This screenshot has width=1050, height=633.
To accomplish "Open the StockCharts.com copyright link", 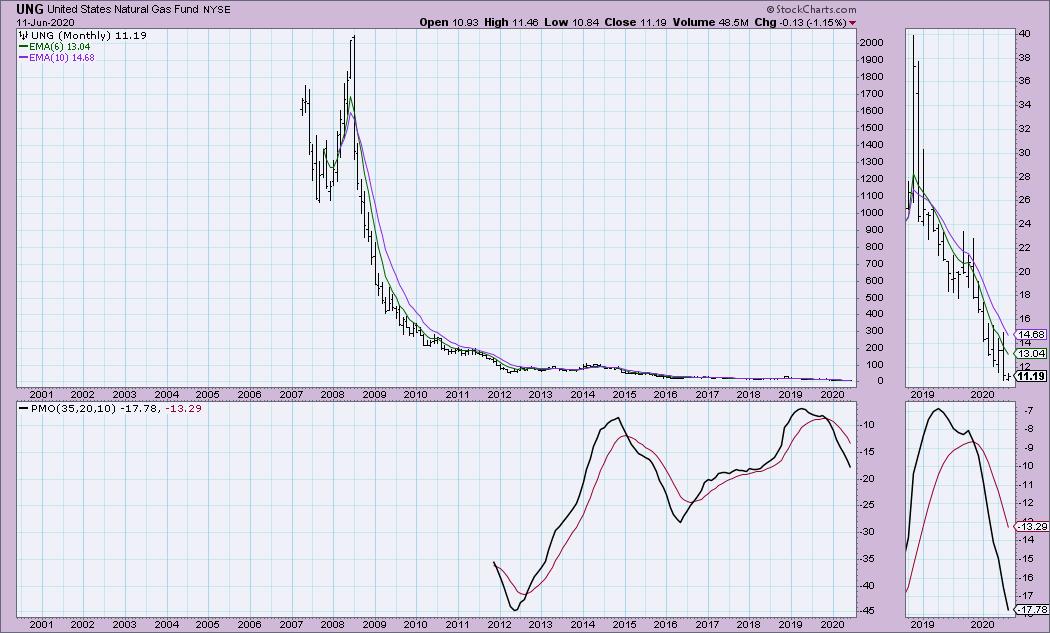I will coord(811,9).
